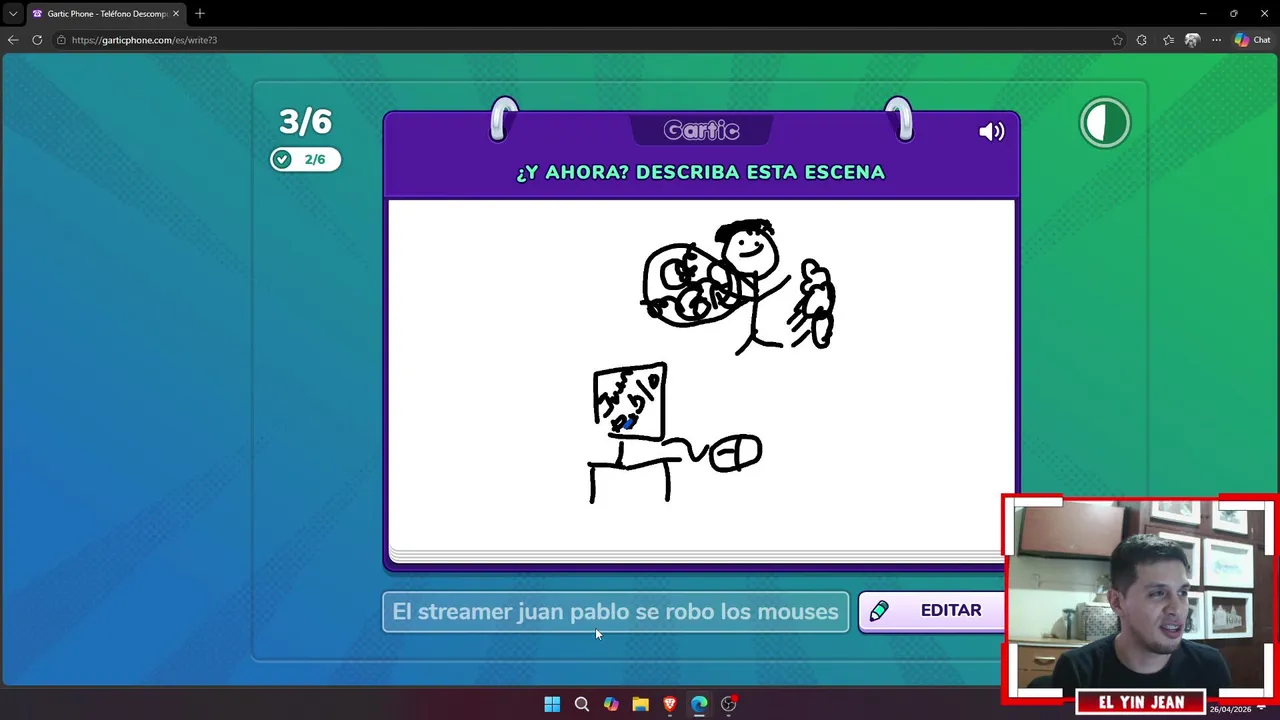Image resolution: width=1280 pixels, height=720 pixels.
Task: Open OBS Studio from the taskbar
Action: (x=729, y=704)
